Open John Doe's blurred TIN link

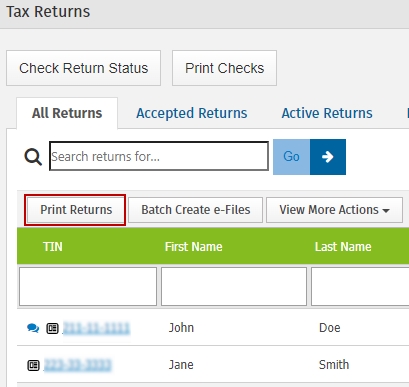point(96,328)
